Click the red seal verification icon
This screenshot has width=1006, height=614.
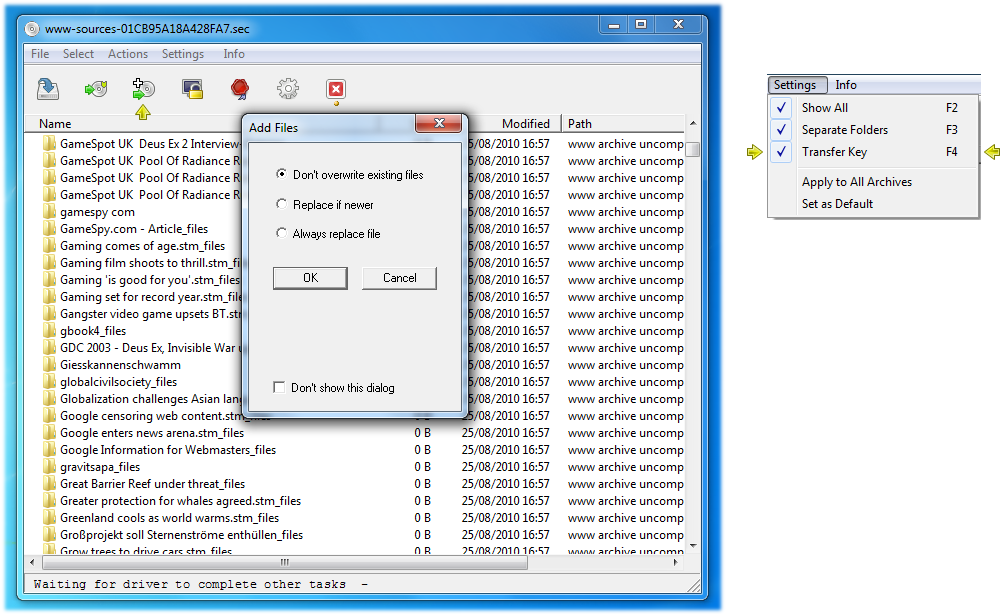tap(240, 88)
